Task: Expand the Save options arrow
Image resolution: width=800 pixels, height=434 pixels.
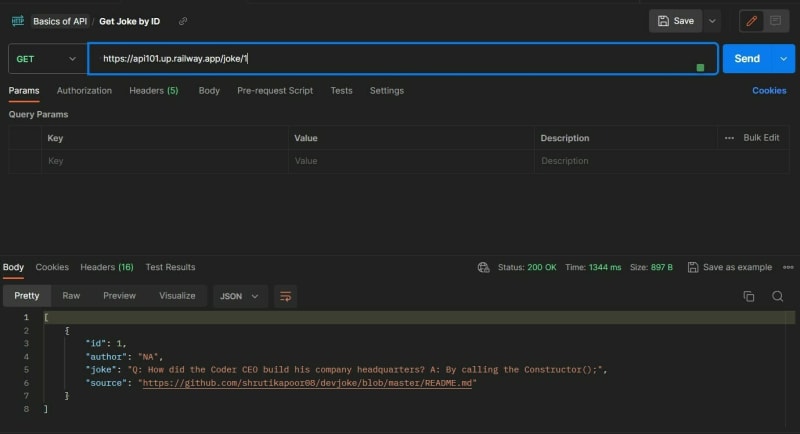Action: click(712, 21)
